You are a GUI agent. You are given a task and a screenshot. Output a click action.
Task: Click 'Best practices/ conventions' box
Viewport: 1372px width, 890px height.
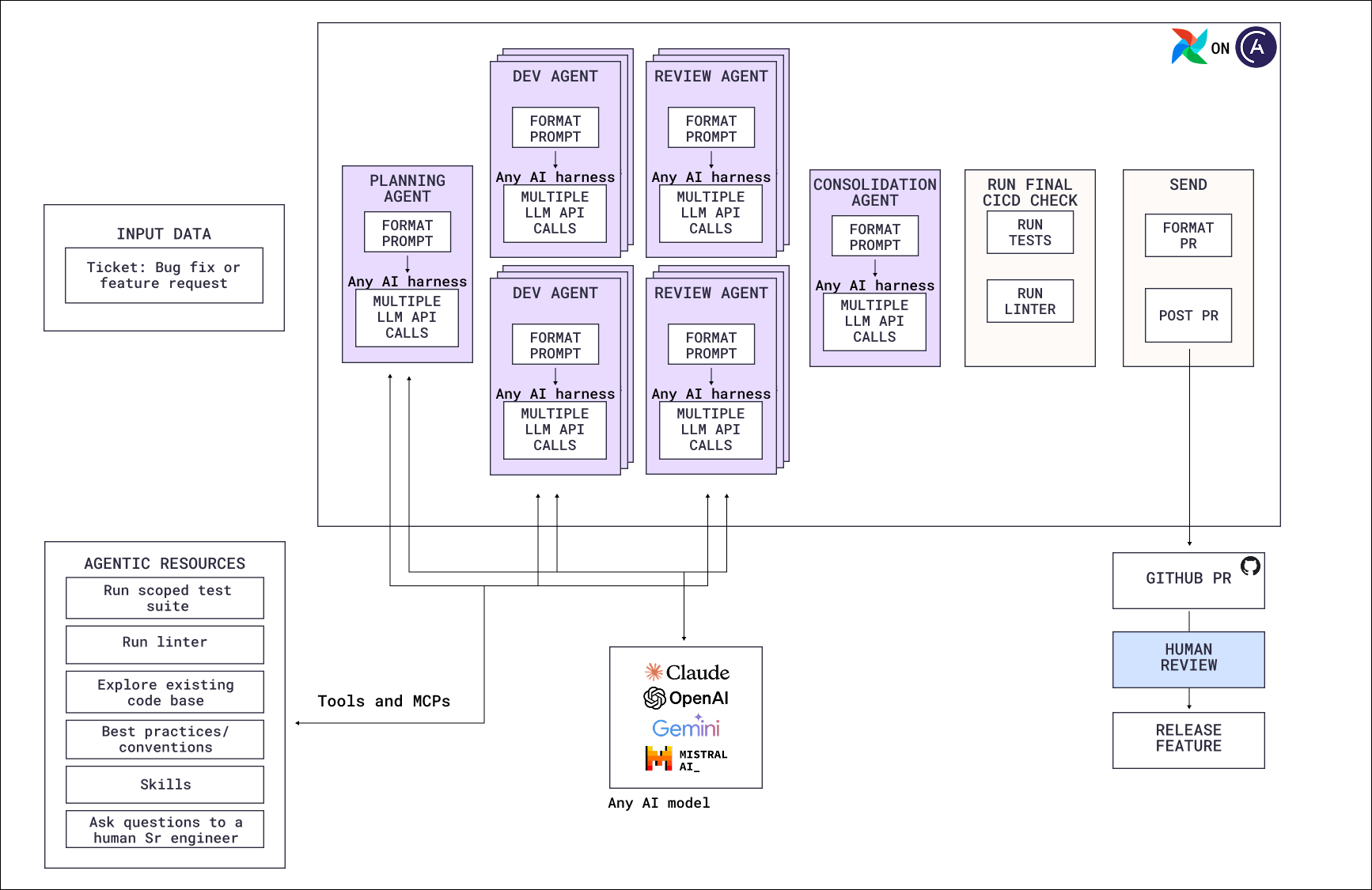[165, 739]
